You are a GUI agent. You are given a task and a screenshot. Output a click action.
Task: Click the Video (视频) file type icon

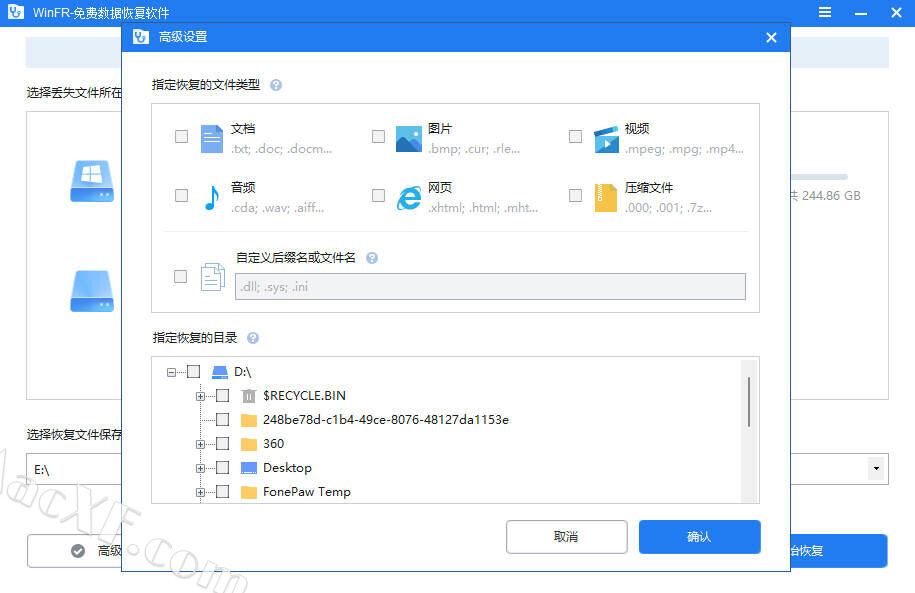[606, 139]
